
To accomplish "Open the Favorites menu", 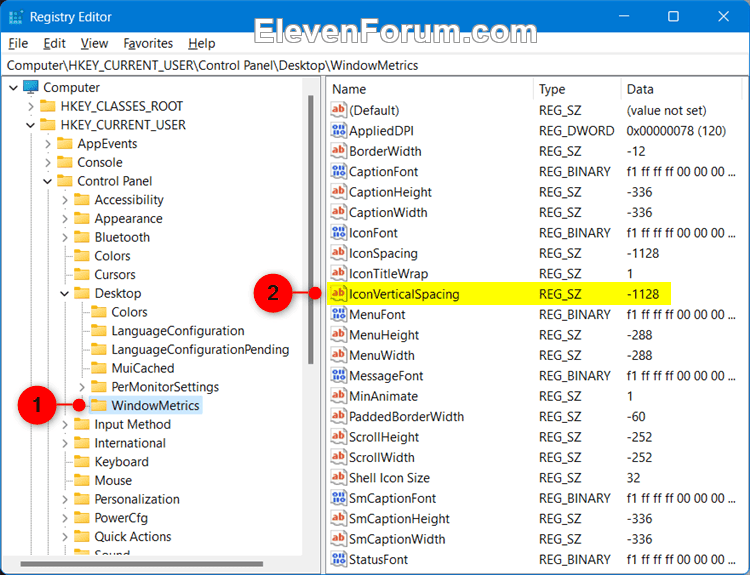I will [x=148, y=44].
